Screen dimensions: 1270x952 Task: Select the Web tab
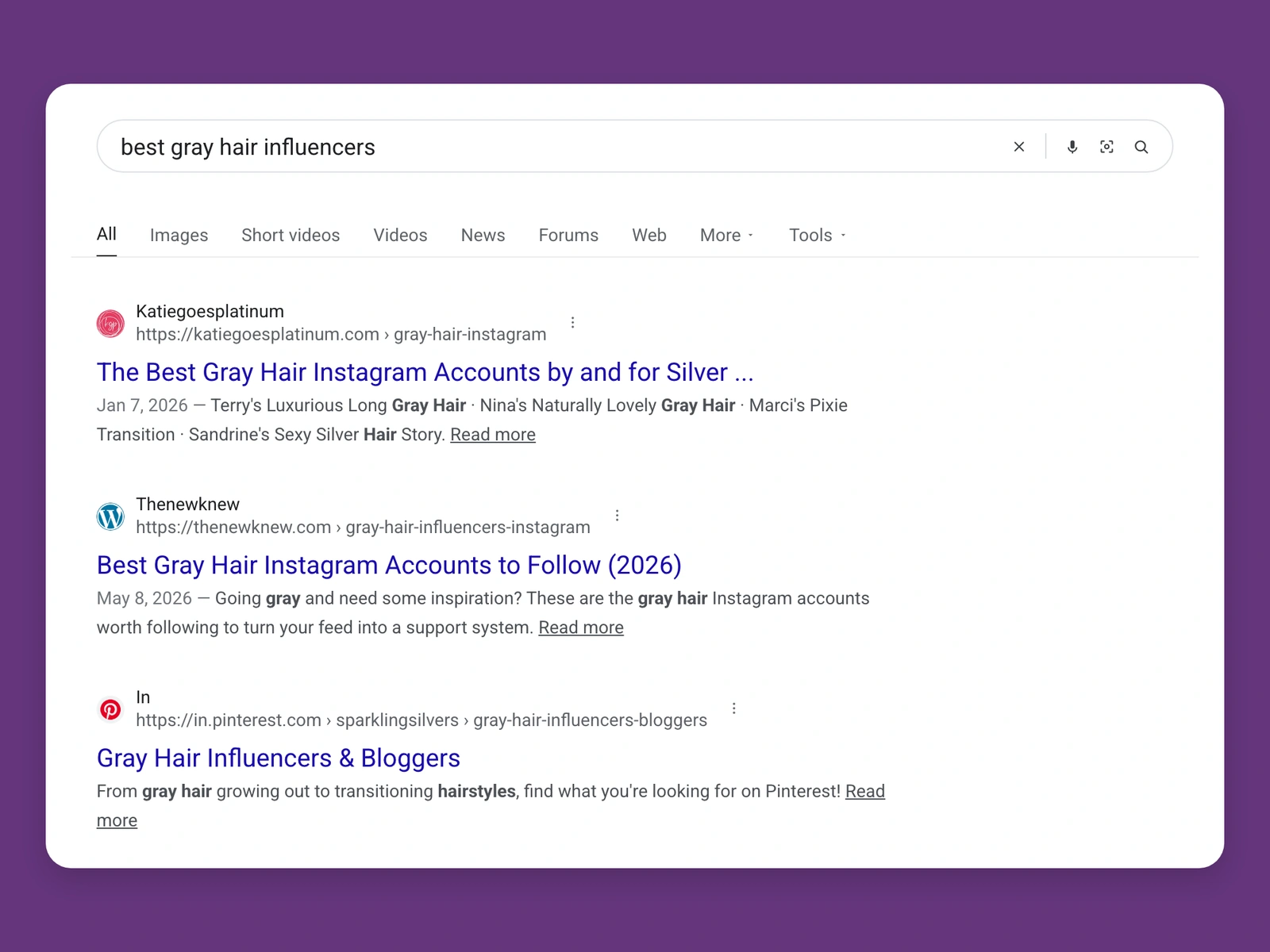(x=649, y=235)
